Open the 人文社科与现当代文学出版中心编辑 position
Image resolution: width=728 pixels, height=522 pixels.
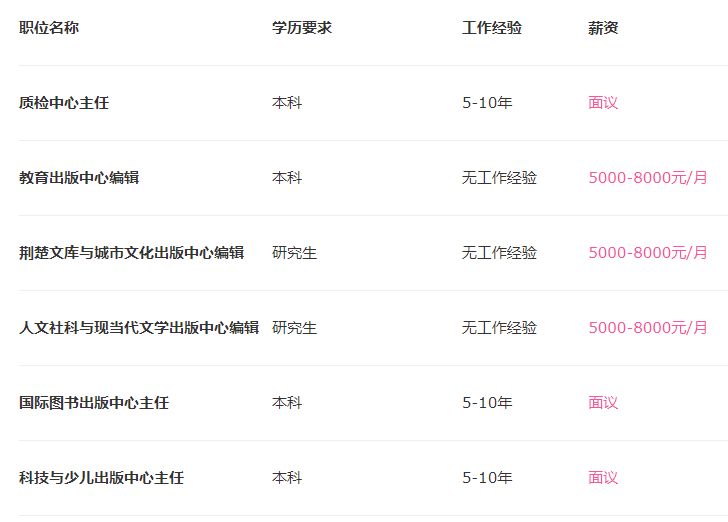(x=139, y=327)
